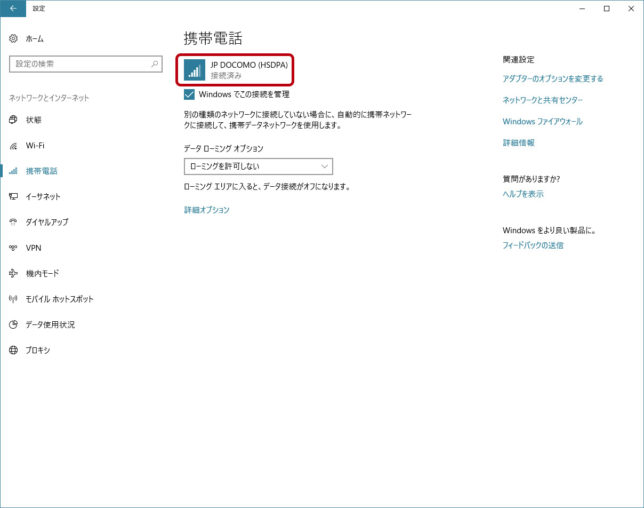Click the back arrow in the title bar
This screenshot has height=508, width=644.
point(13,8)
